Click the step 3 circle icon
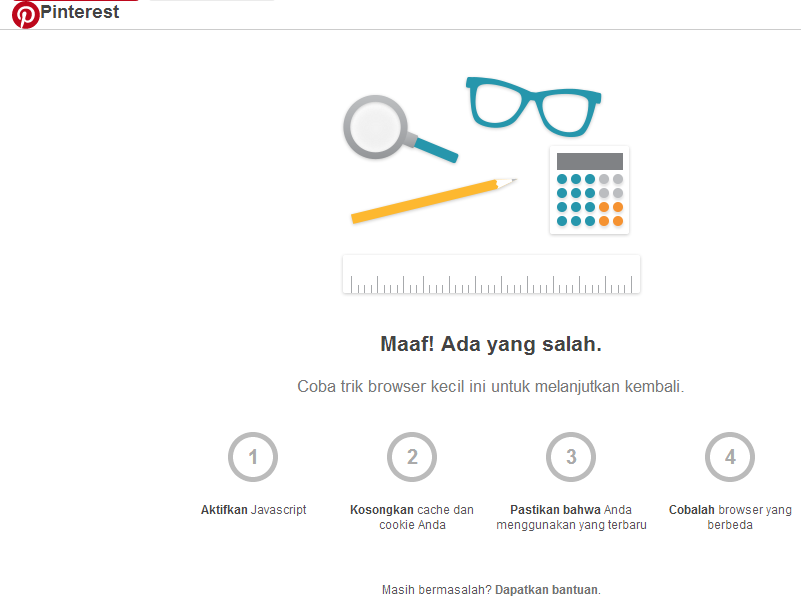This screenshot has width=801, height=598. click(x=571, y=457)
